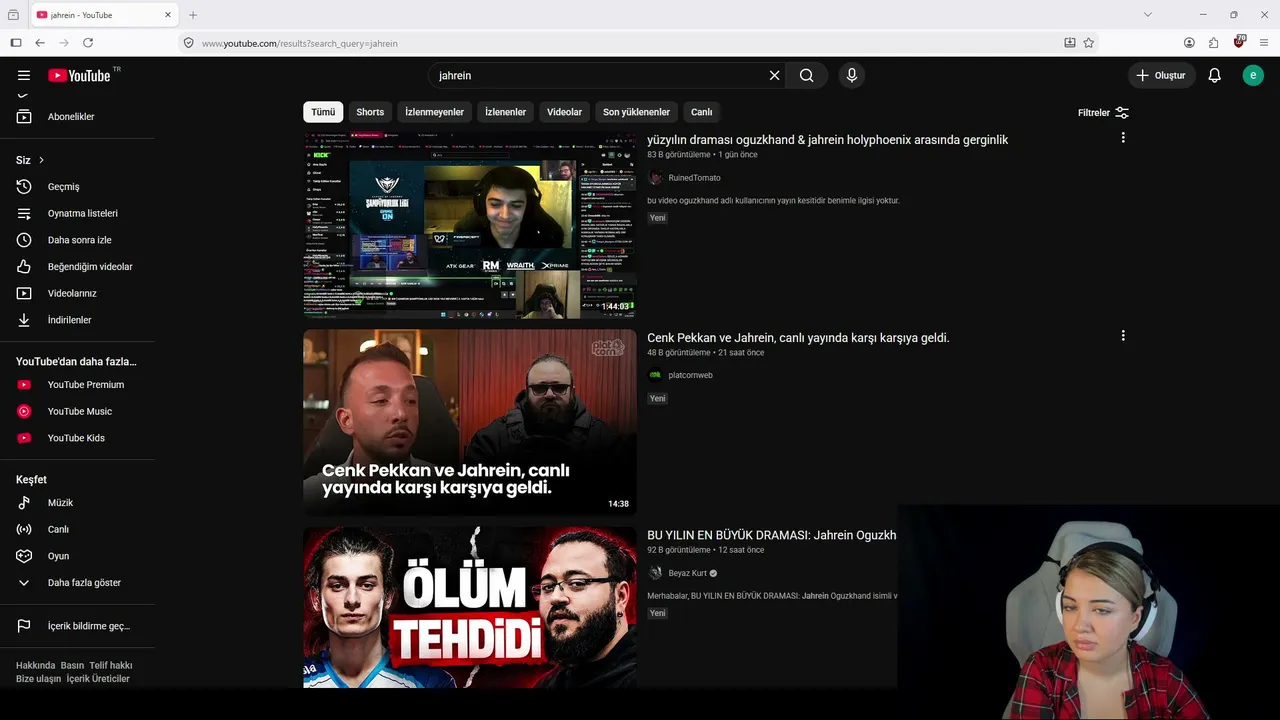Open YouTube Kids link
The width and height of the screenshot is (1280, 720).
[x=77, y=438]
